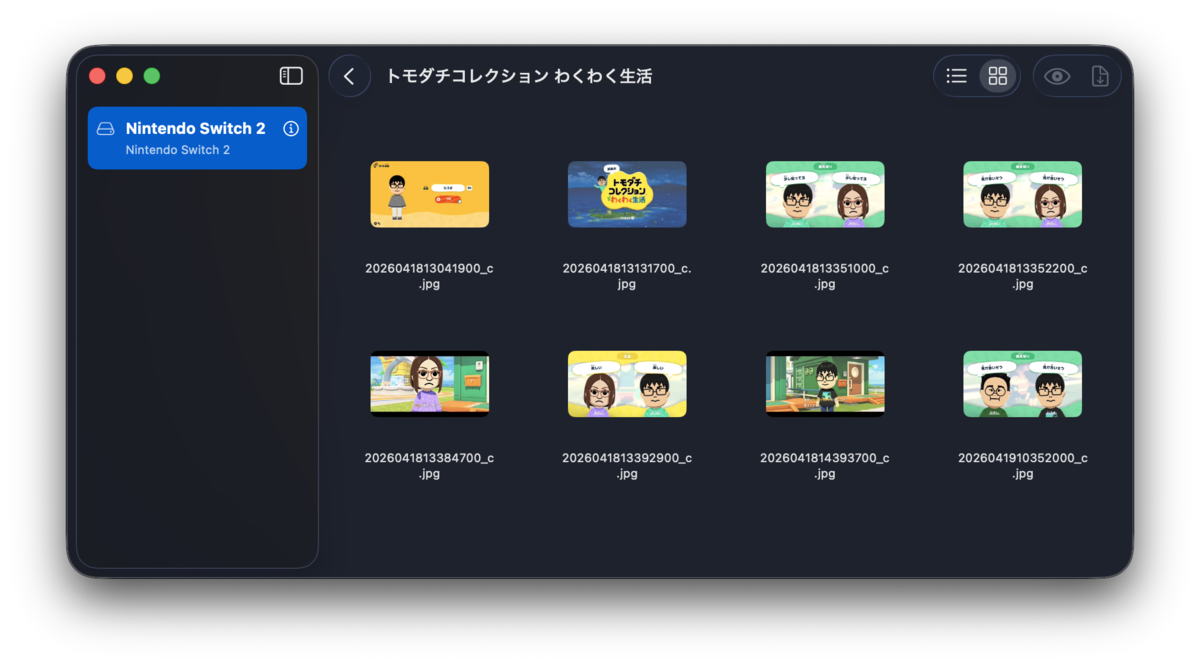Close the window with the red button
Screen dimensions: 1200x666
[97, 76]
